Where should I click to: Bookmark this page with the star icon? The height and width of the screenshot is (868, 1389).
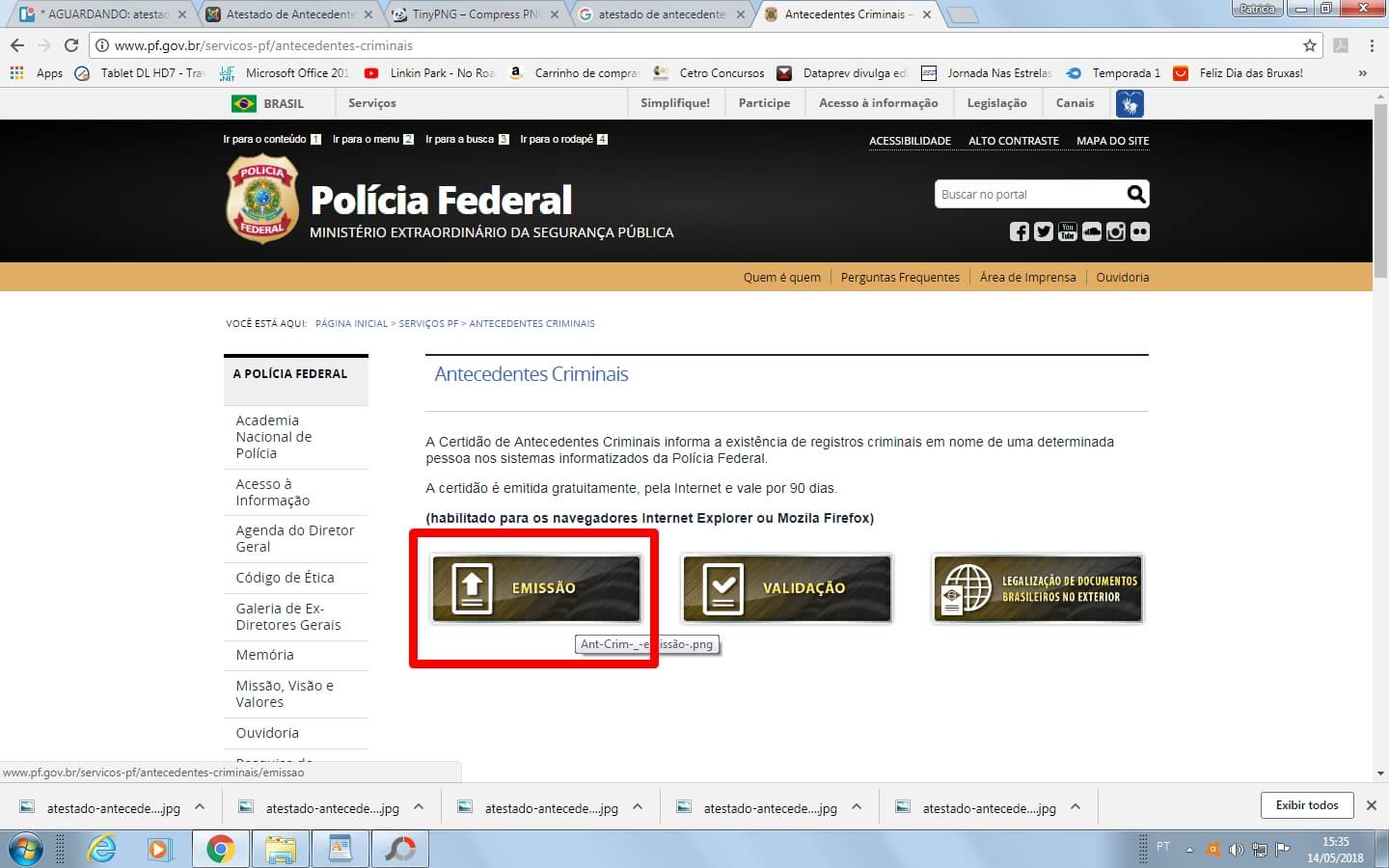click(x=1309, y=45)
